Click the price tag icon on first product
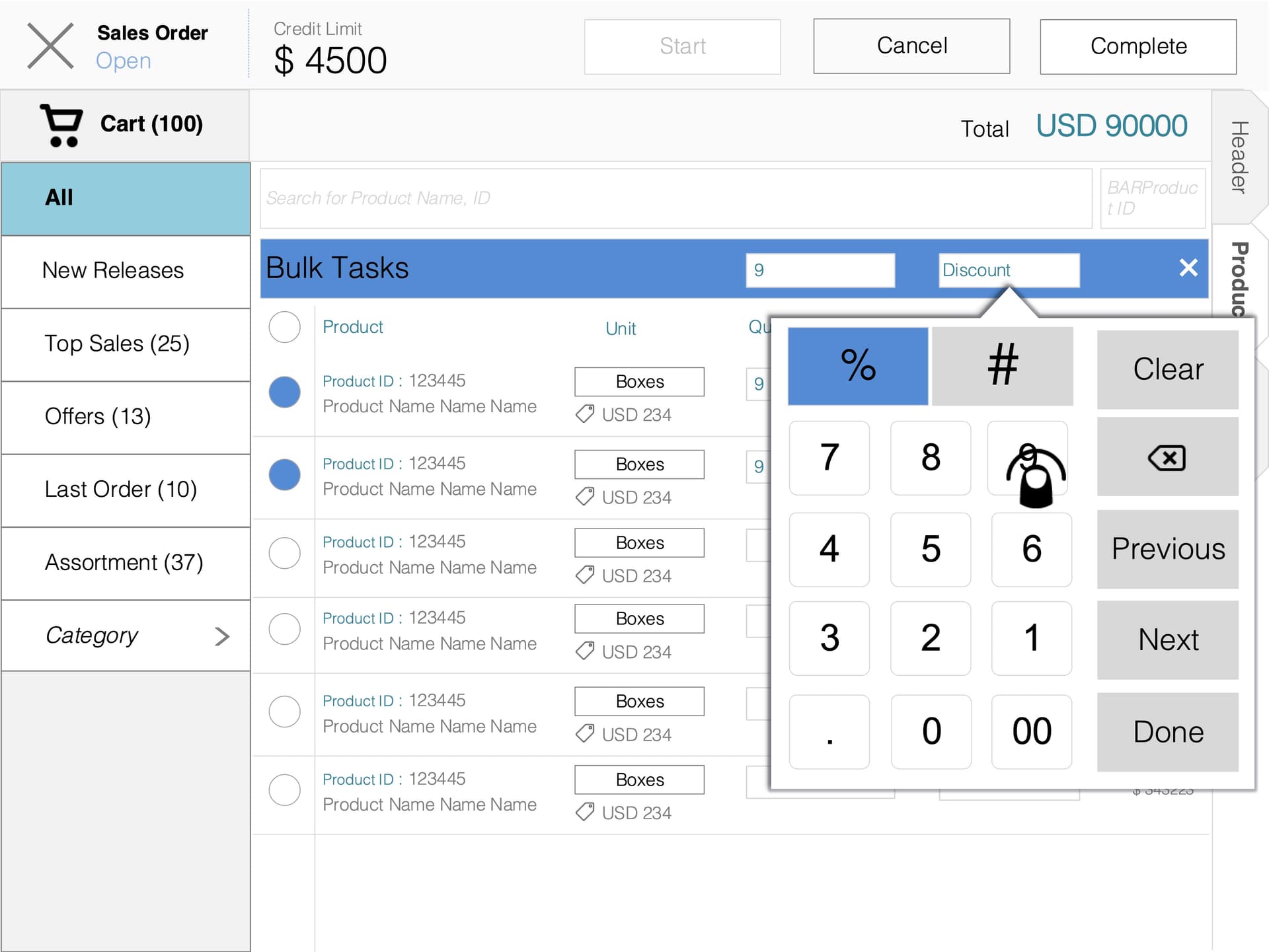Viewport: 1269px width, 952px height. 584,415
